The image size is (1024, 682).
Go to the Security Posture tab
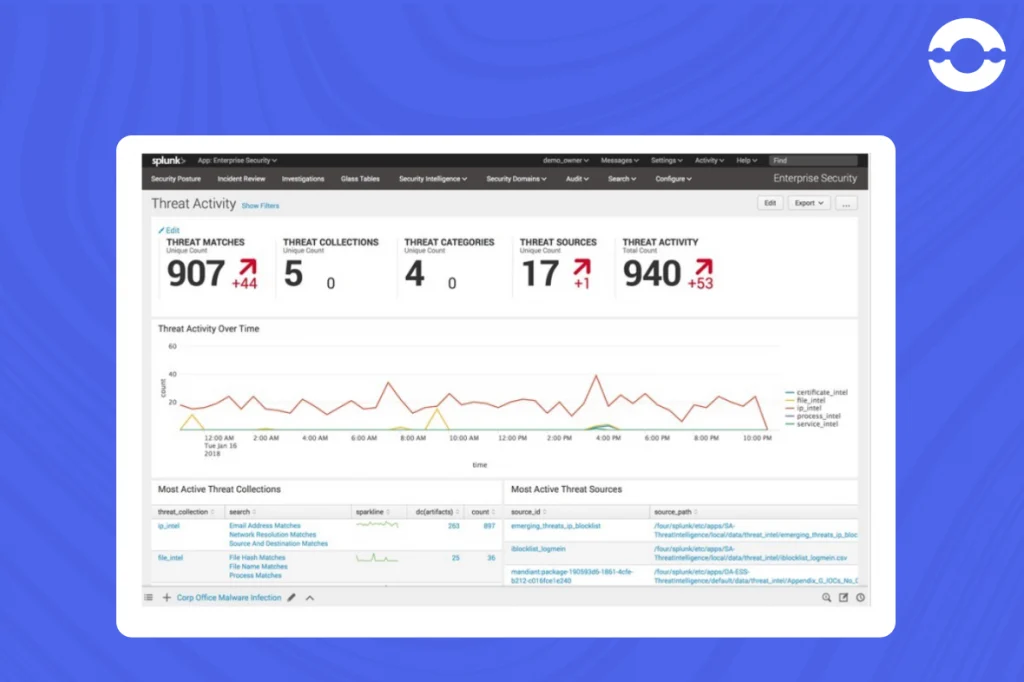tap(176, 179)
